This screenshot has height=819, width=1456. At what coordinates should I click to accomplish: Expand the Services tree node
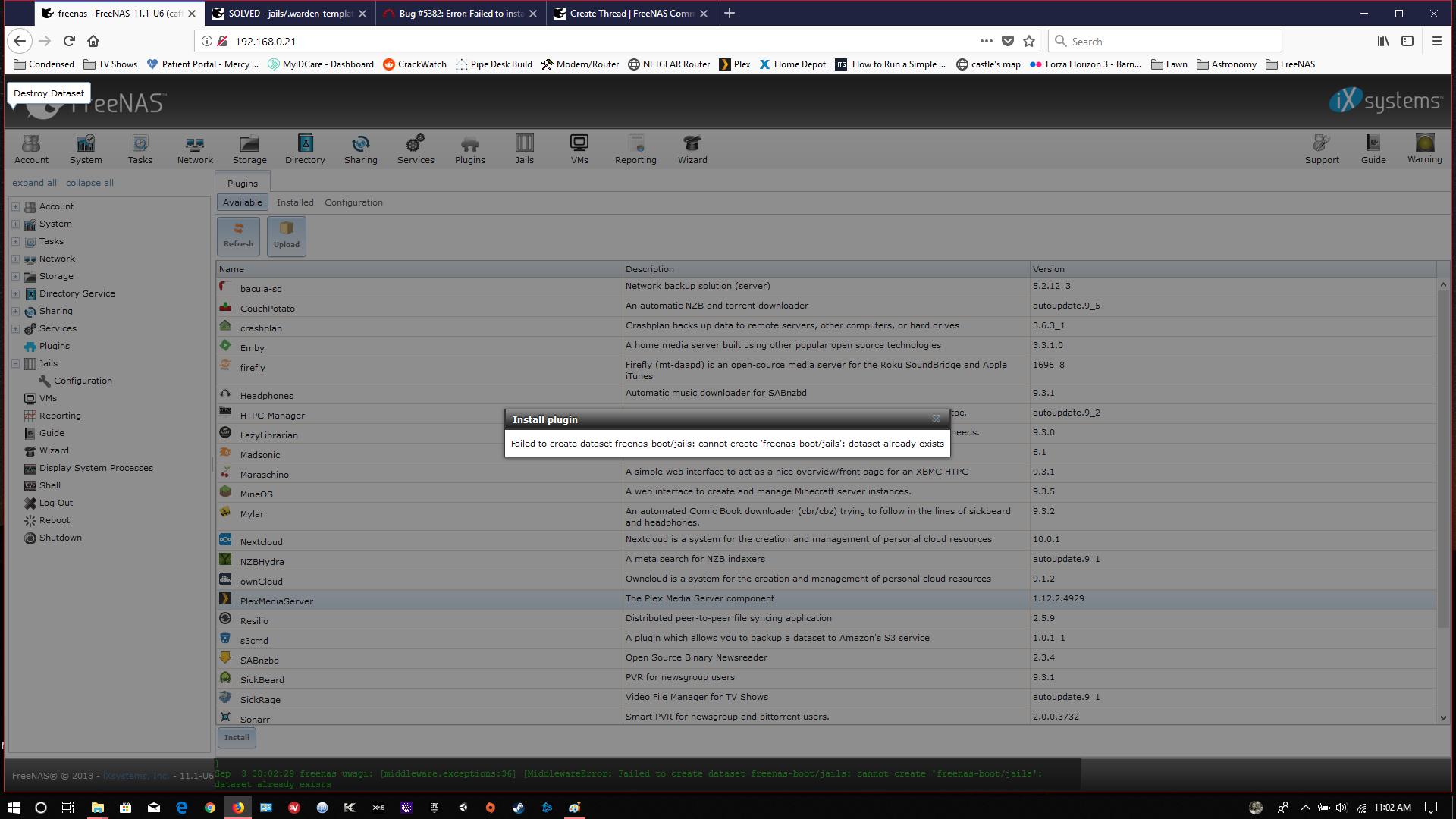click(15, 328)
